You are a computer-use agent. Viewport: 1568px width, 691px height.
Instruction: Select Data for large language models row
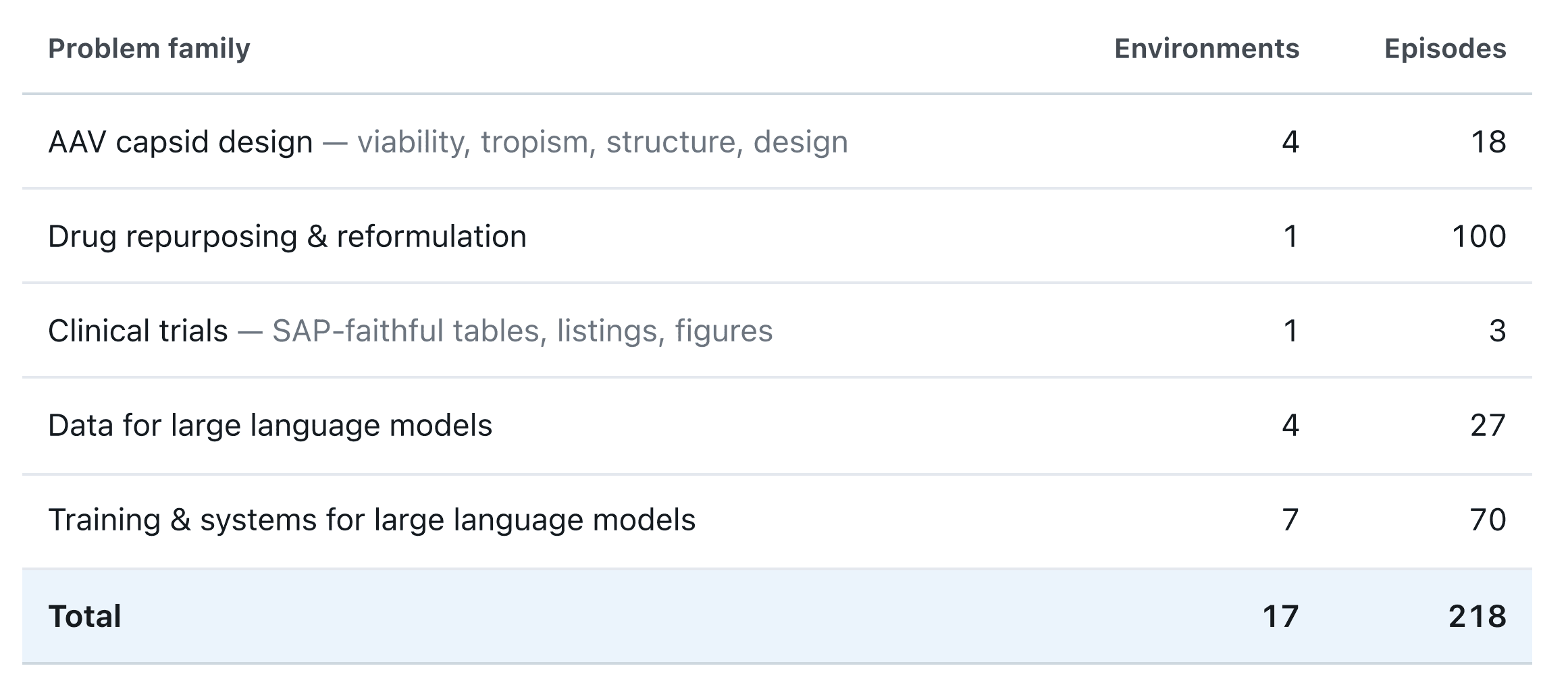tap(777, 425)
